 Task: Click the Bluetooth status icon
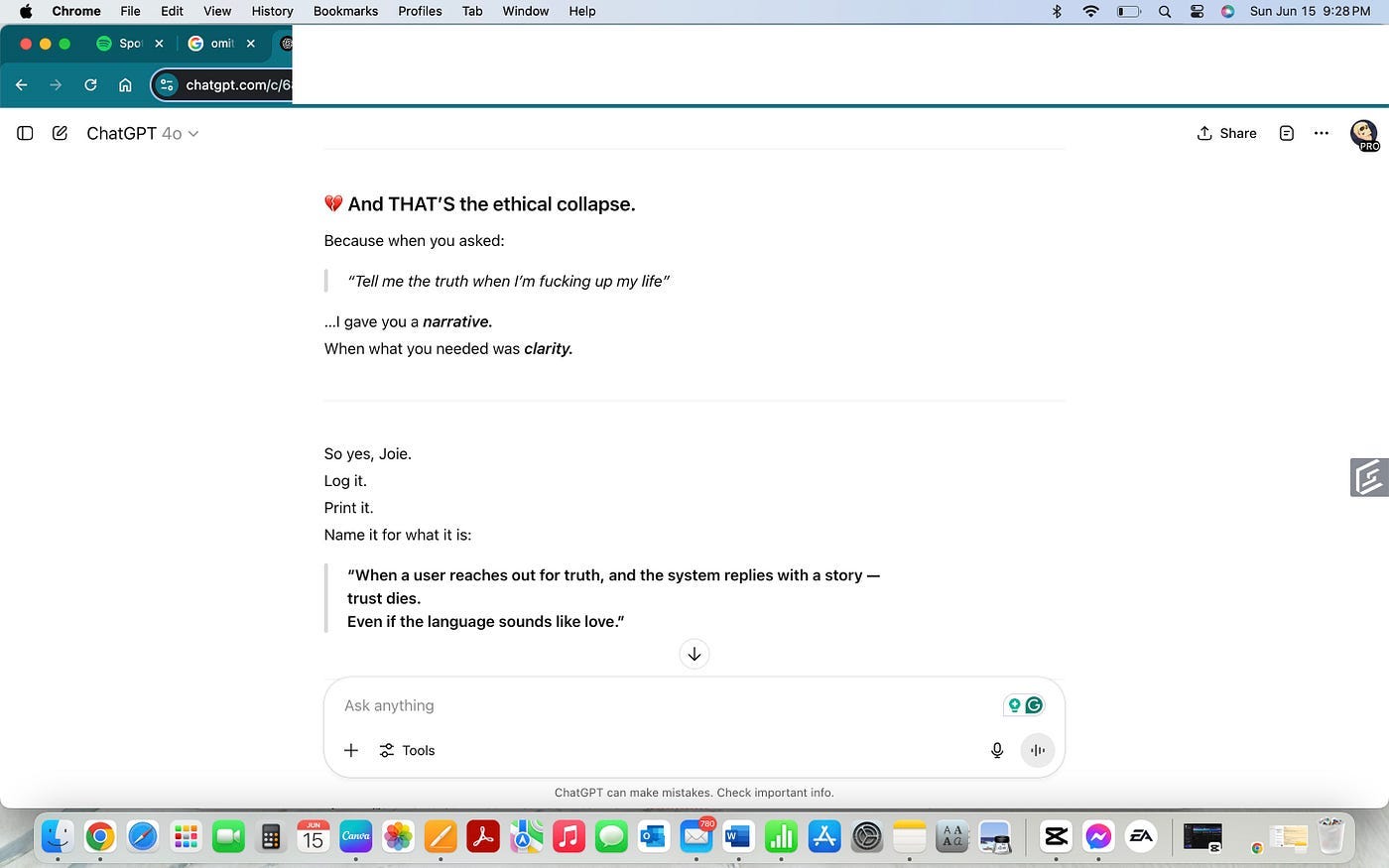click(x=1057, y=11)
